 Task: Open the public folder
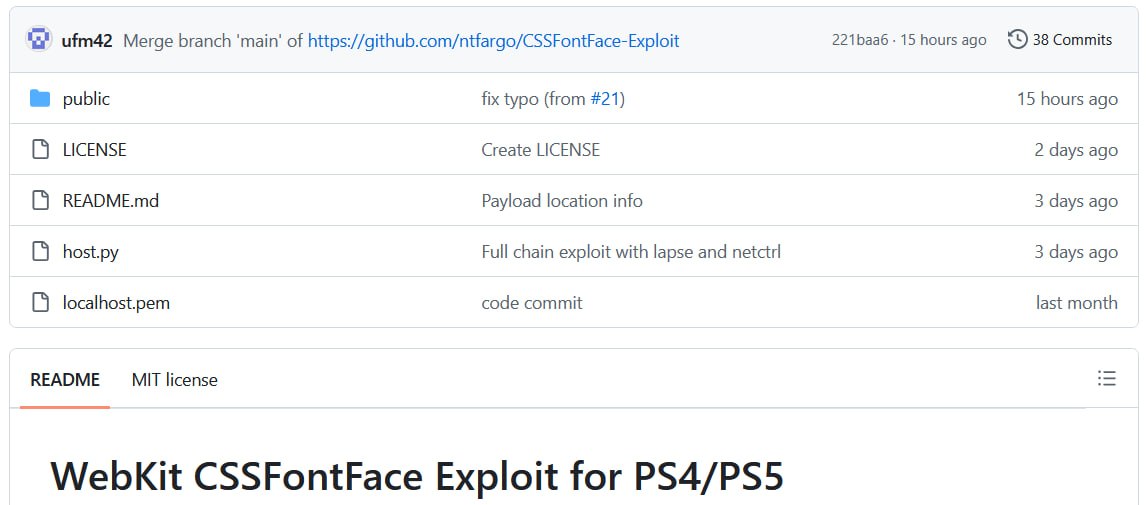[86, 99]
